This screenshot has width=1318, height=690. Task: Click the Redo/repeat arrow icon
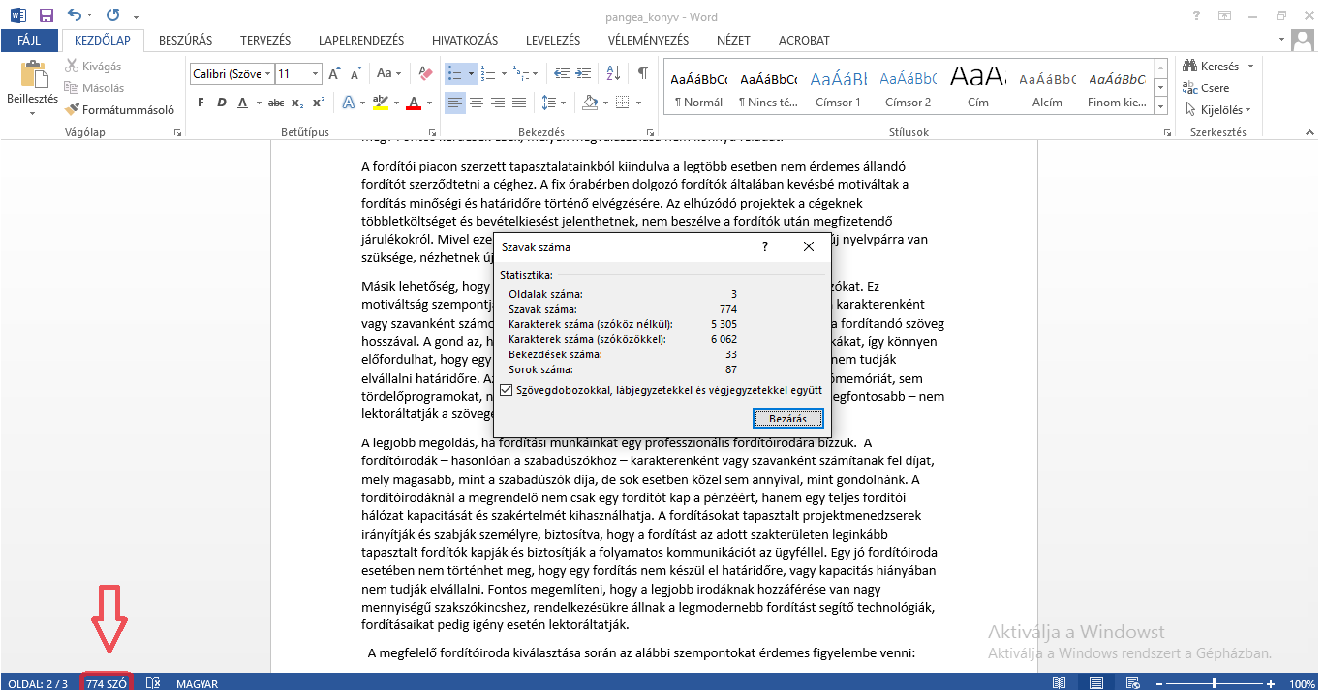113,16
